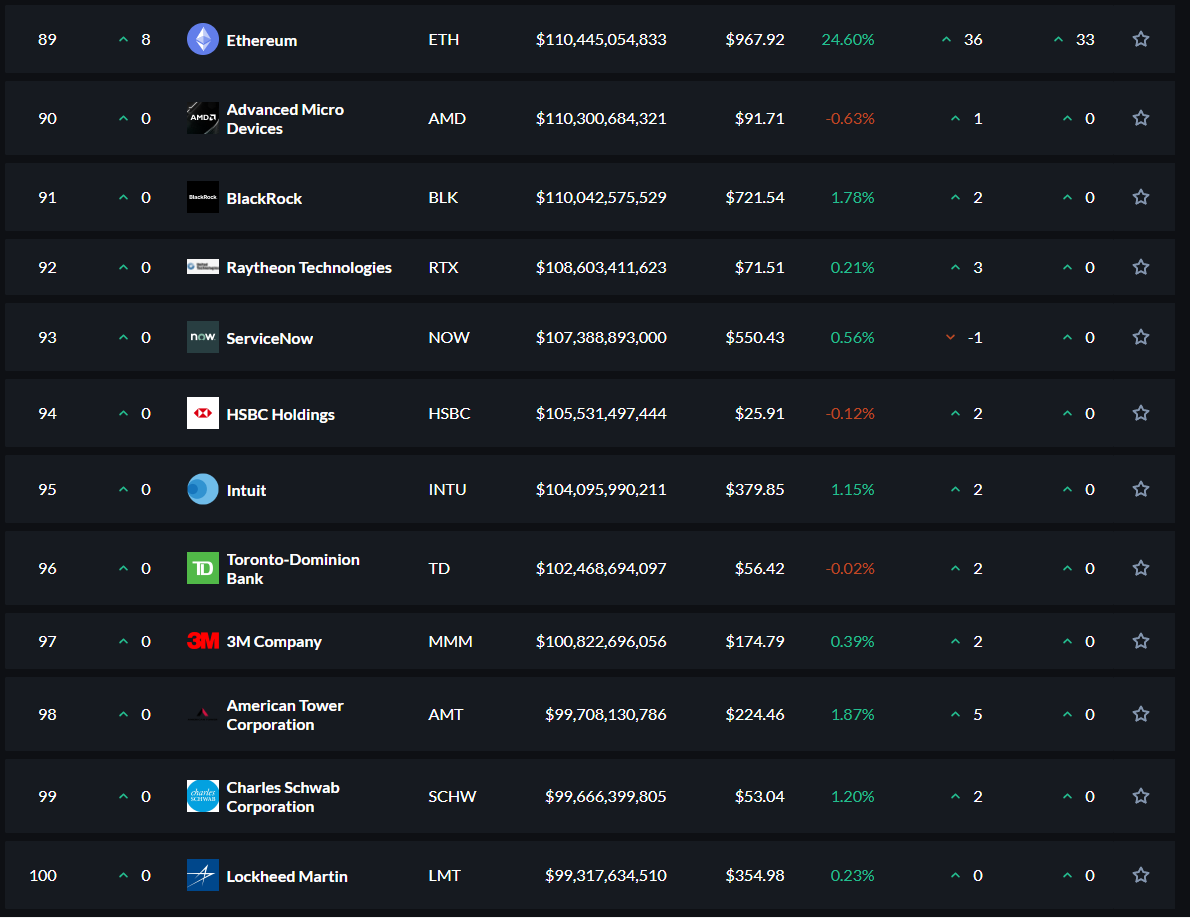Favorite 3M Company using star
1190x918 pixels.
point(1141,640)
